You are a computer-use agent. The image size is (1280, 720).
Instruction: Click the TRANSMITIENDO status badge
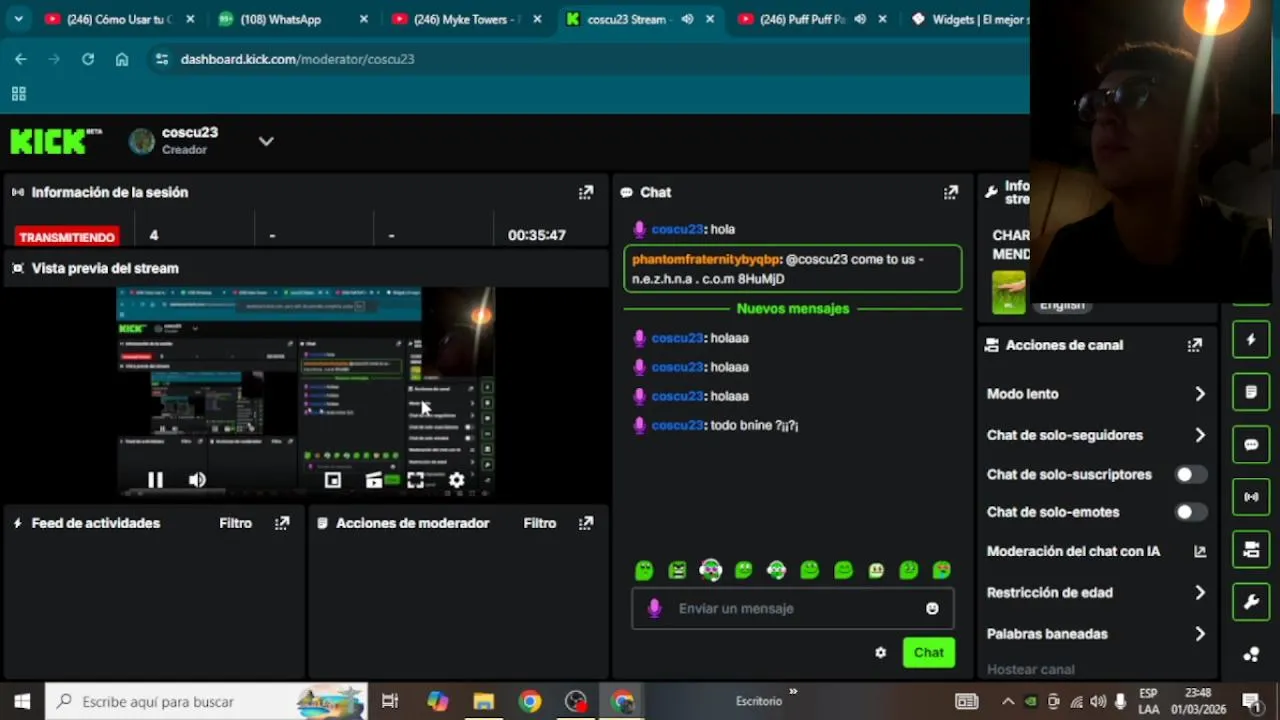click(x=67, y=236)
